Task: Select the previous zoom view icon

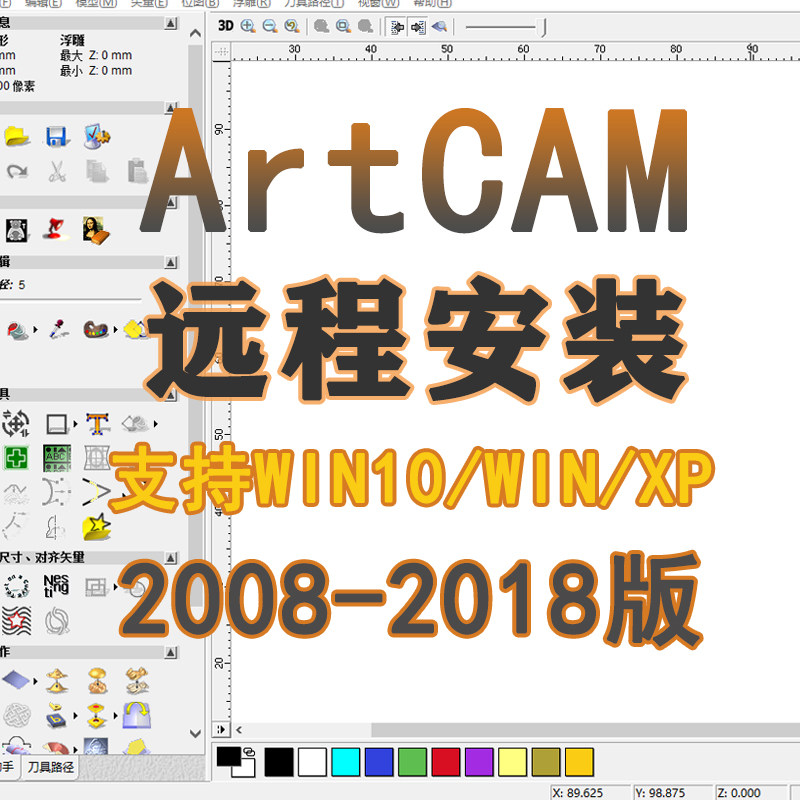Action: point(292,26)
